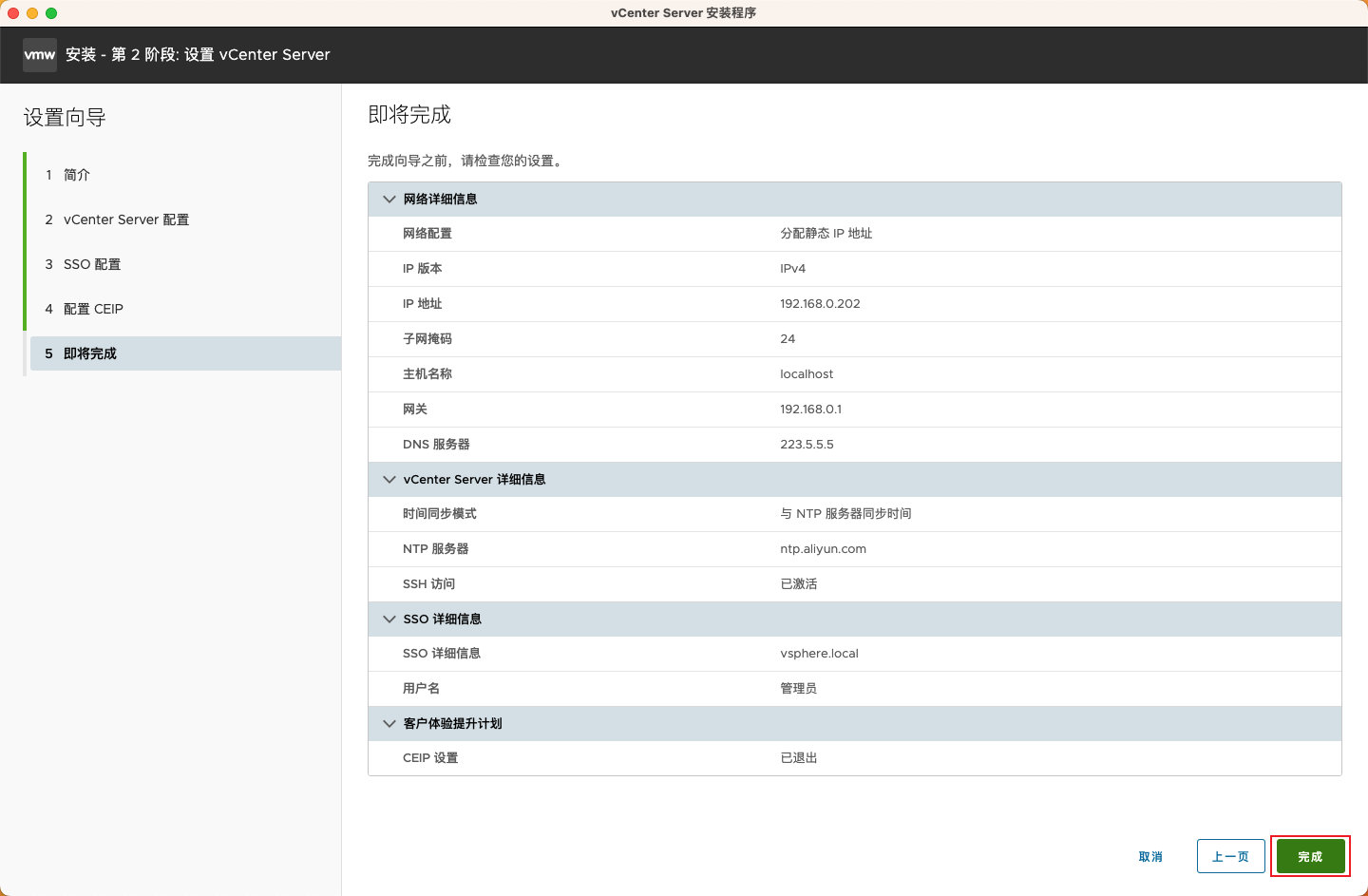1368x896 pixels.
Task: Click the 完成向导之前 instruction text
Action: [x=465, y=162]
